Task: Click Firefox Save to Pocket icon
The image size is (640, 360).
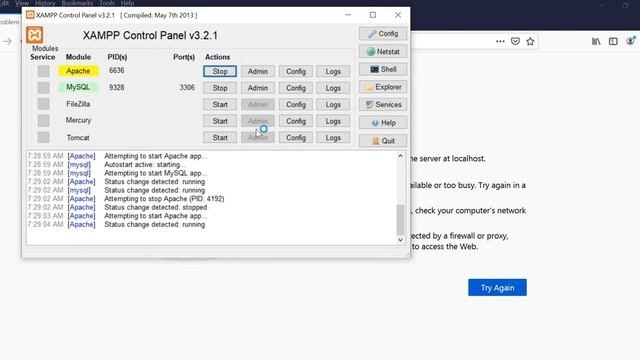Action: pyautogui.click(x=515, y=41)
